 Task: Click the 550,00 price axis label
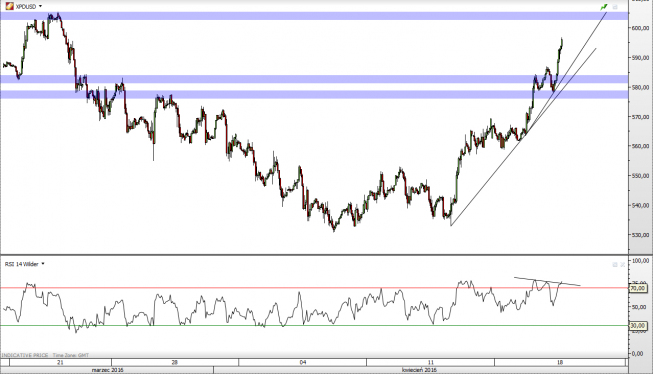(641, 176)
